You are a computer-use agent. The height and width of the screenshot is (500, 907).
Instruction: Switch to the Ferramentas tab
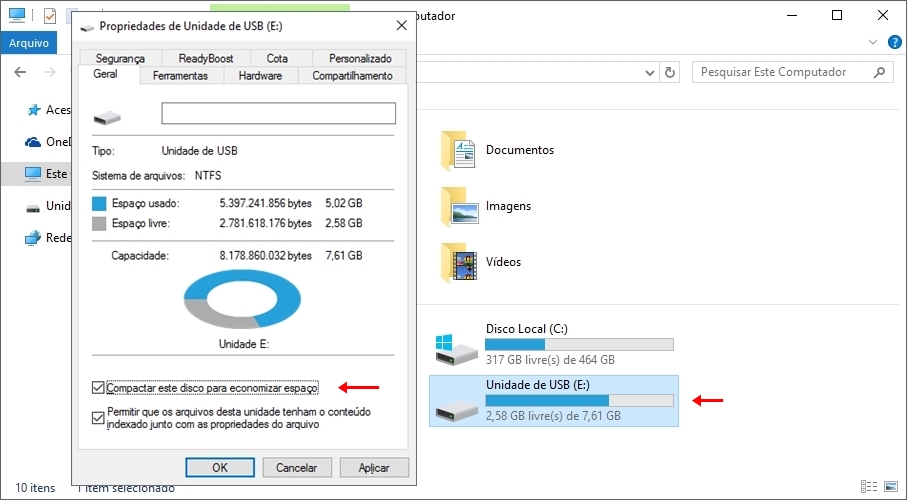pyautogui.click(x=180, y=76)
